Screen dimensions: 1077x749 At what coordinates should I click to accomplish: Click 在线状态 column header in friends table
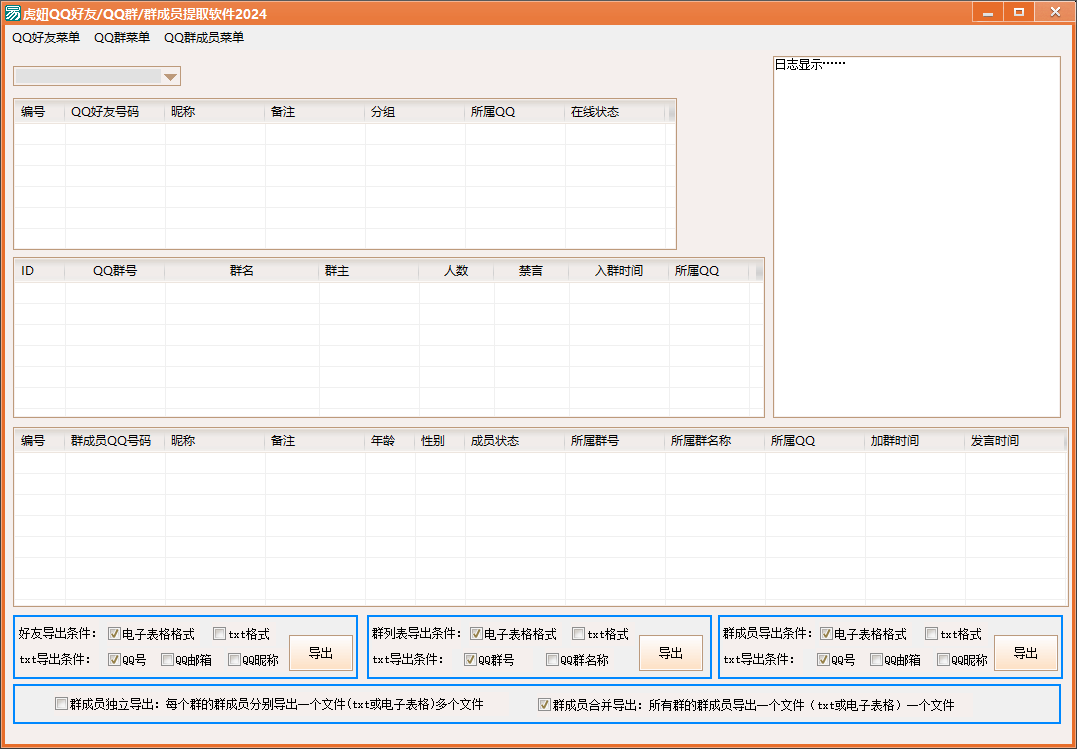(615, 112)
